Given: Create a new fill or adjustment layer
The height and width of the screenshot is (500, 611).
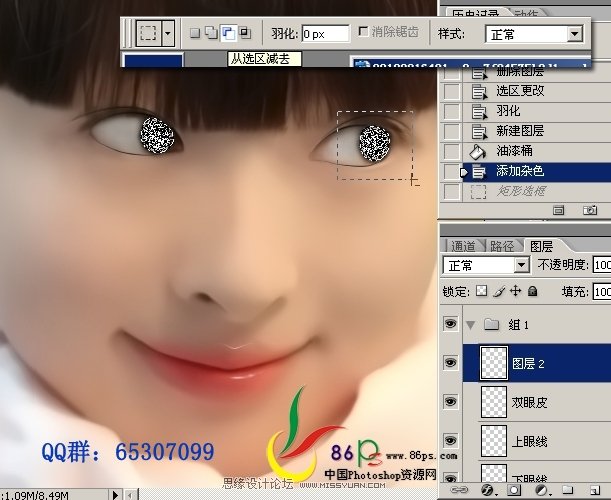Looking at the screenshot, I should pyautogui.click(x=541, y=490).
